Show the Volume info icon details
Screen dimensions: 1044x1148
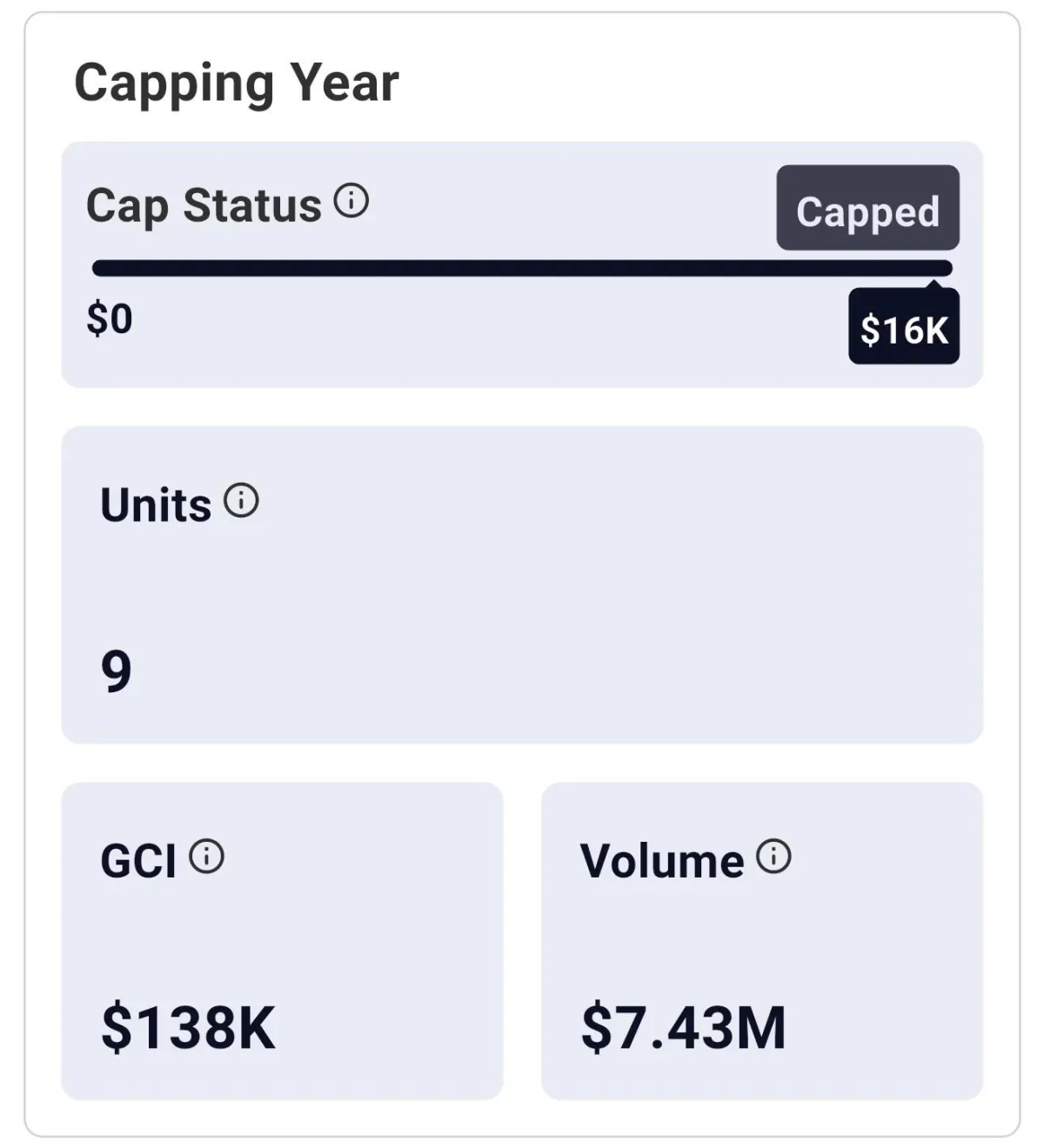tap(773, 857)
